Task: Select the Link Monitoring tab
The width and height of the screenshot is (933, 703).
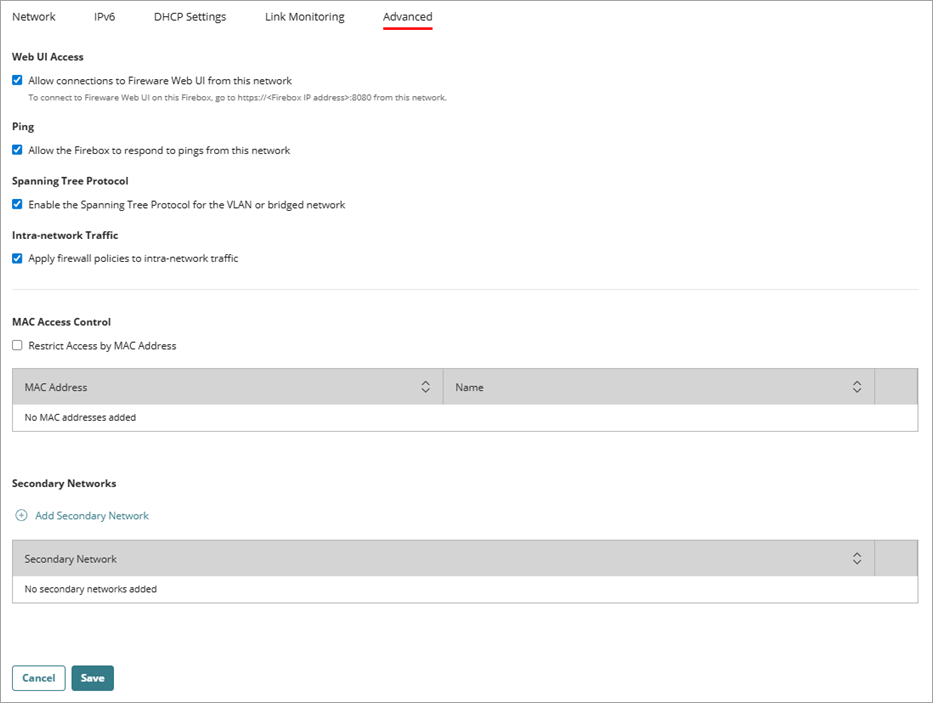Action: (305, 16)
